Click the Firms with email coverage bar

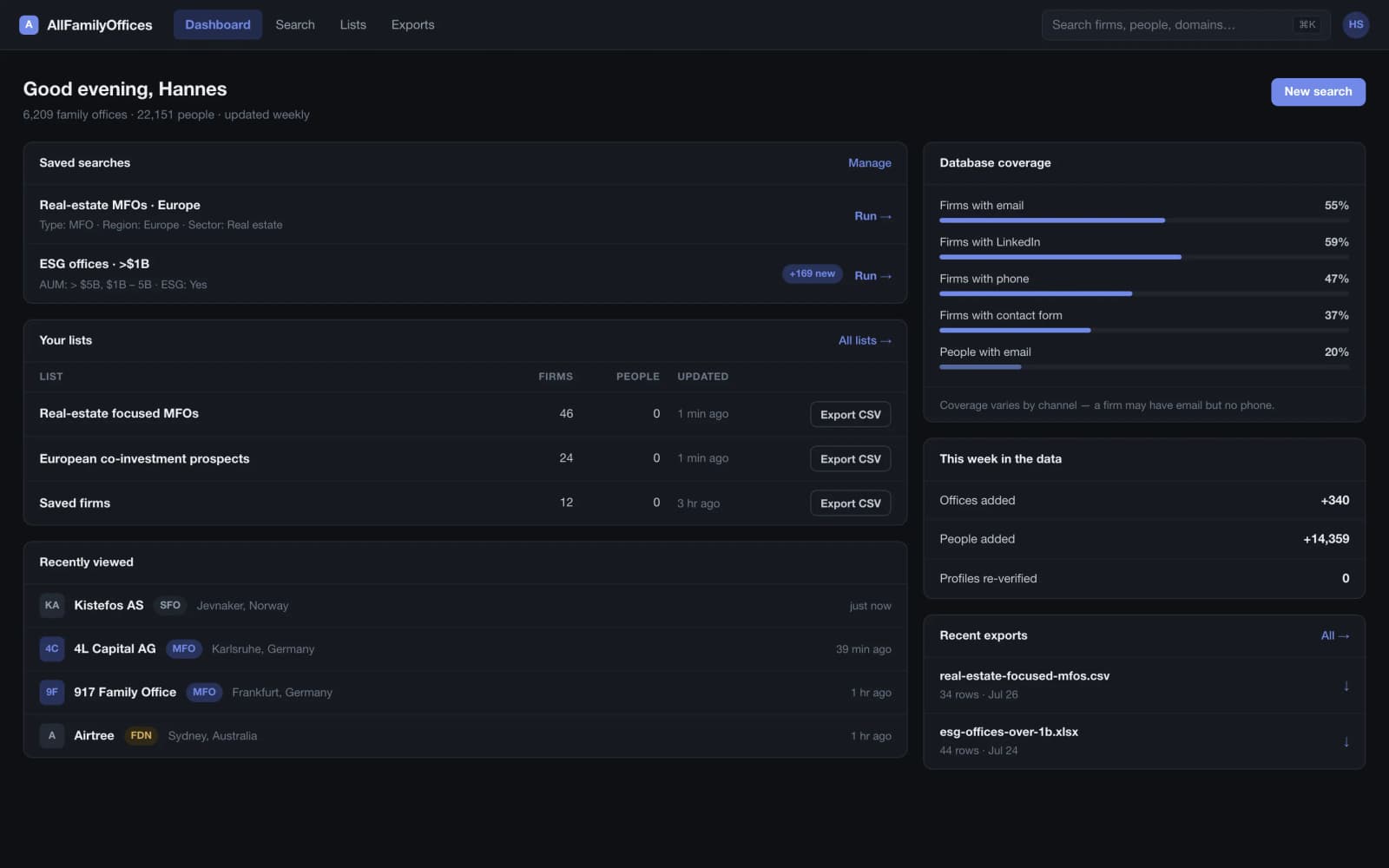point(1144,220)
